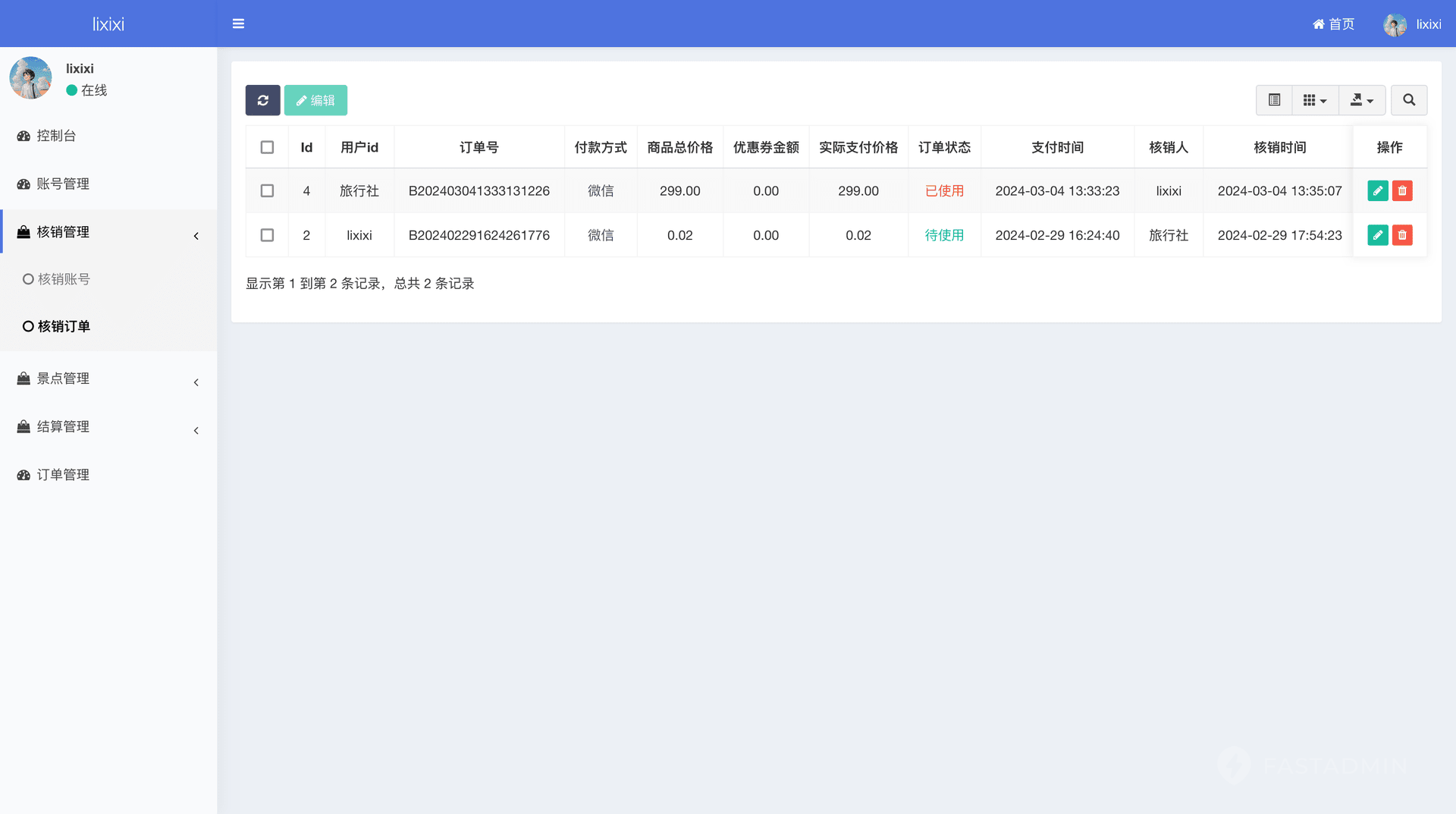Edit order row with Id 4

point(1377,191)
